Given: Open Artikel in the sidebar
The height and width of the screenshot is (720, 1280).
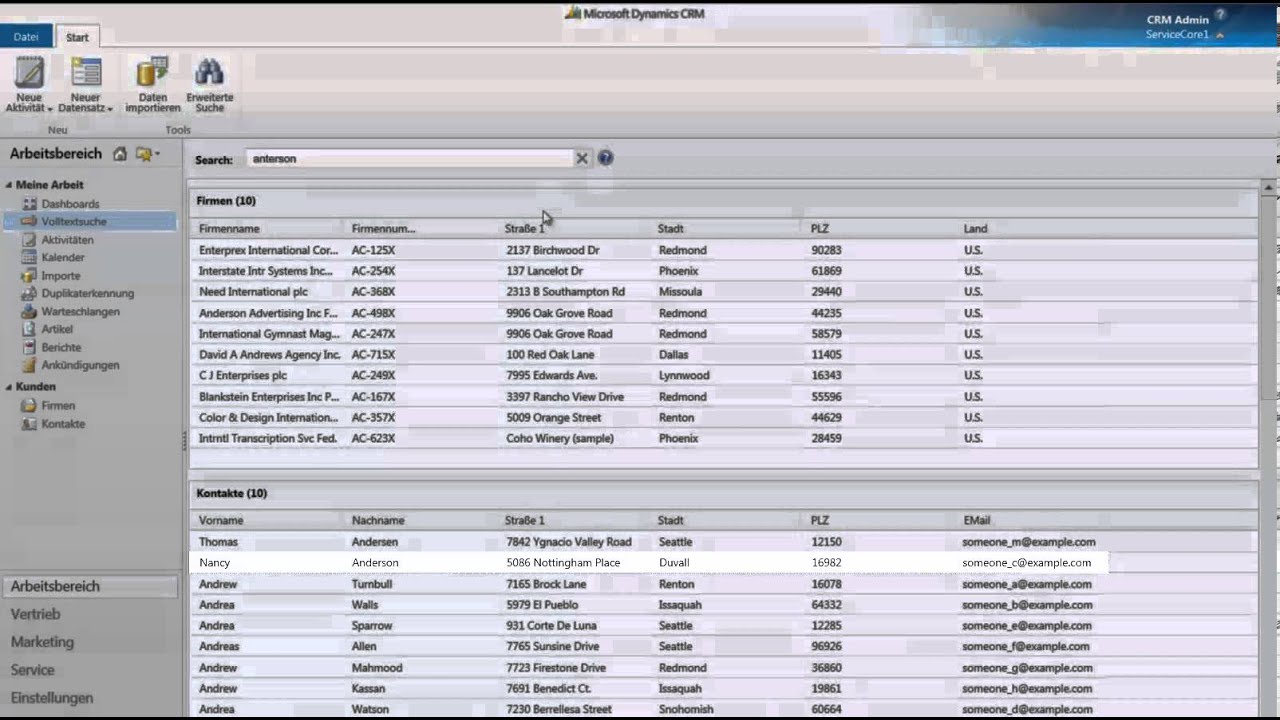Looking at the screenshot, I should tap(57, 330).
